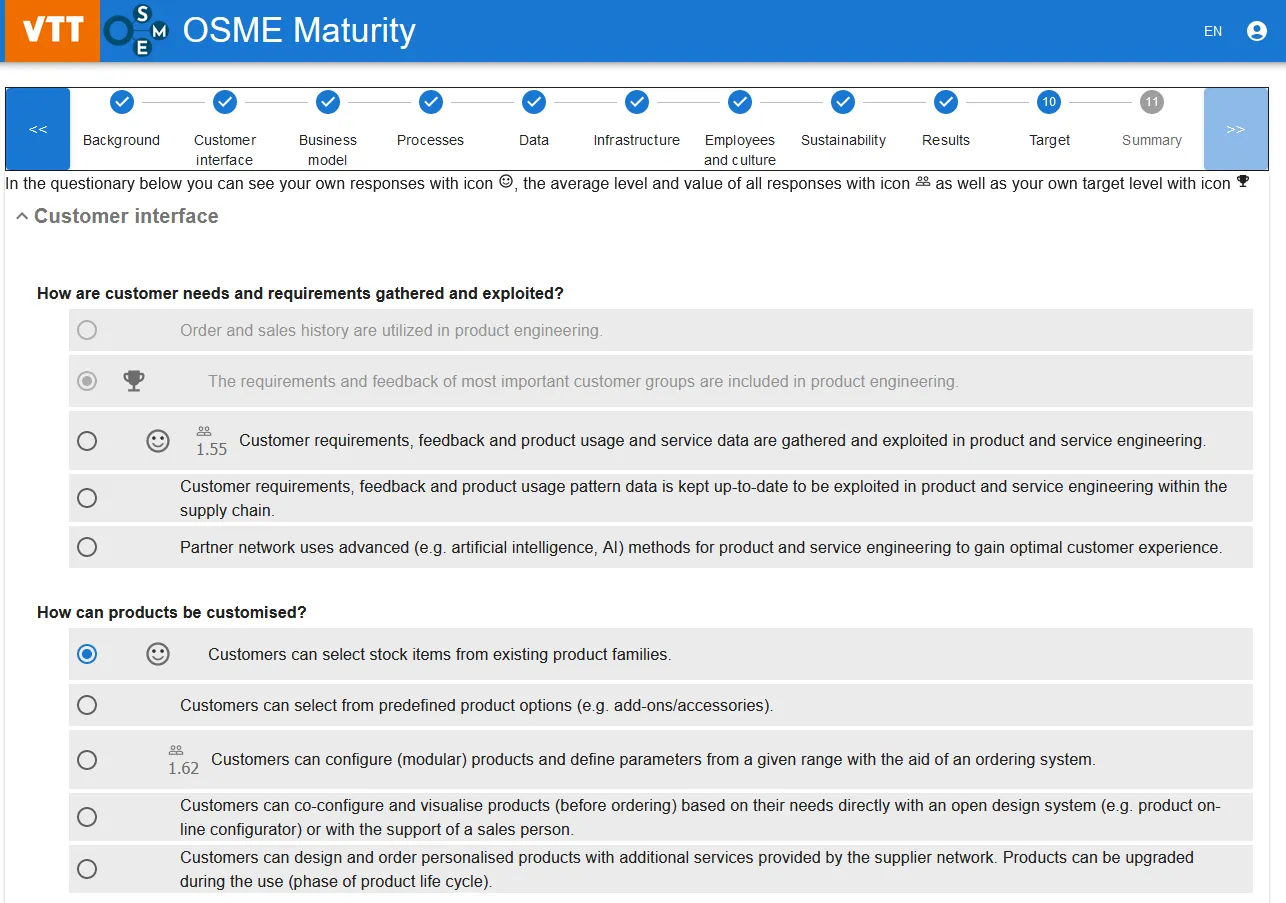The image size is (1286, 903).
Task: Open the EN language selector
Action: pos(1213,31)
